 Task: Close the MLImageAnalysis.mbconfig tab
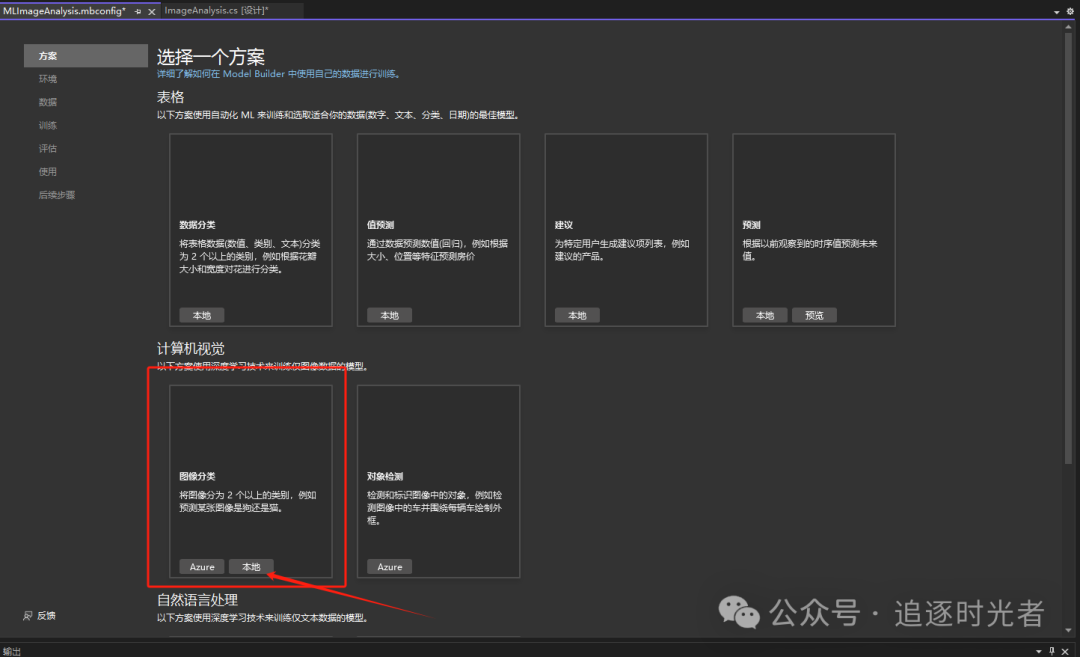[x=152, y=10]
